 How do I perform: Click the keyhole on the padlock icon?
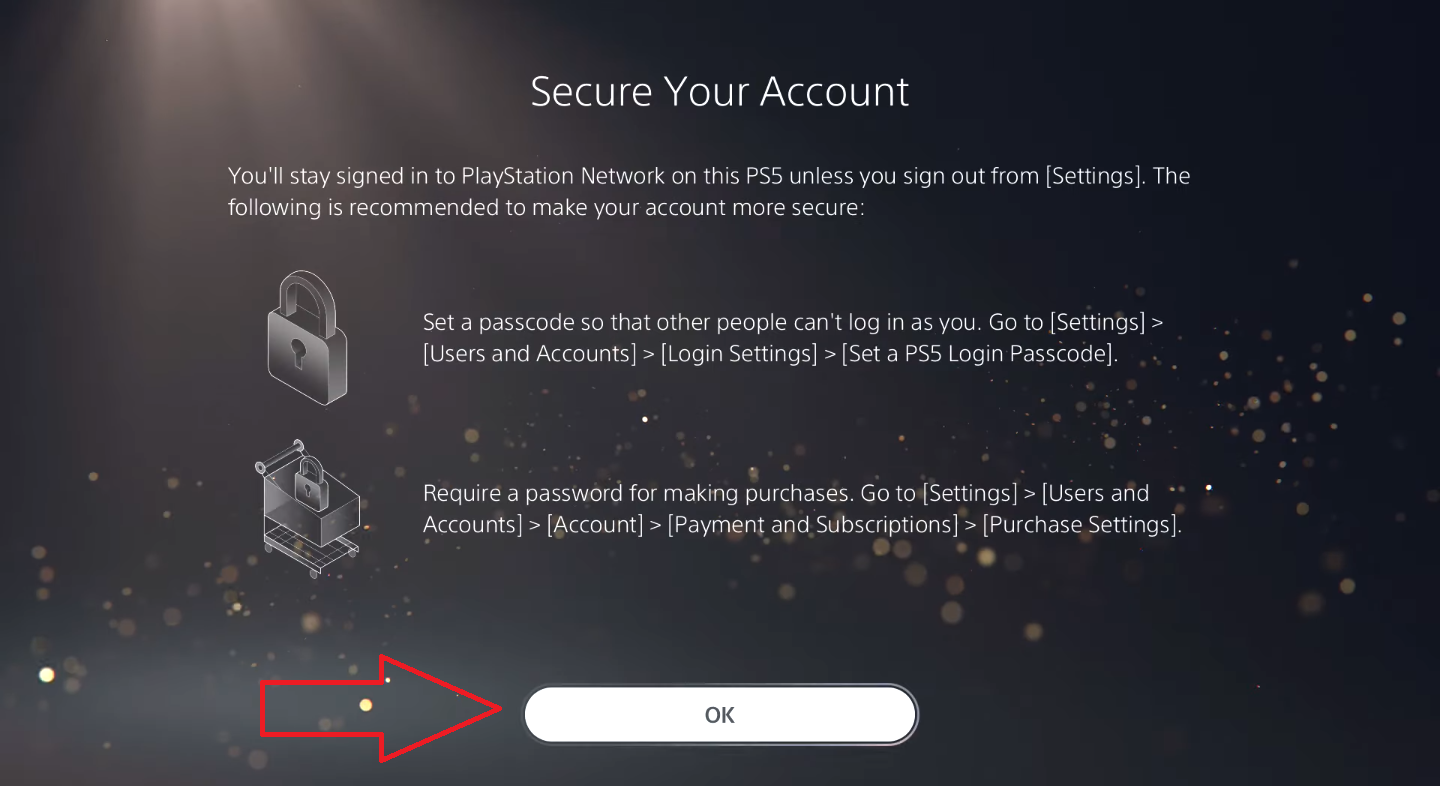tap(298, 352)
